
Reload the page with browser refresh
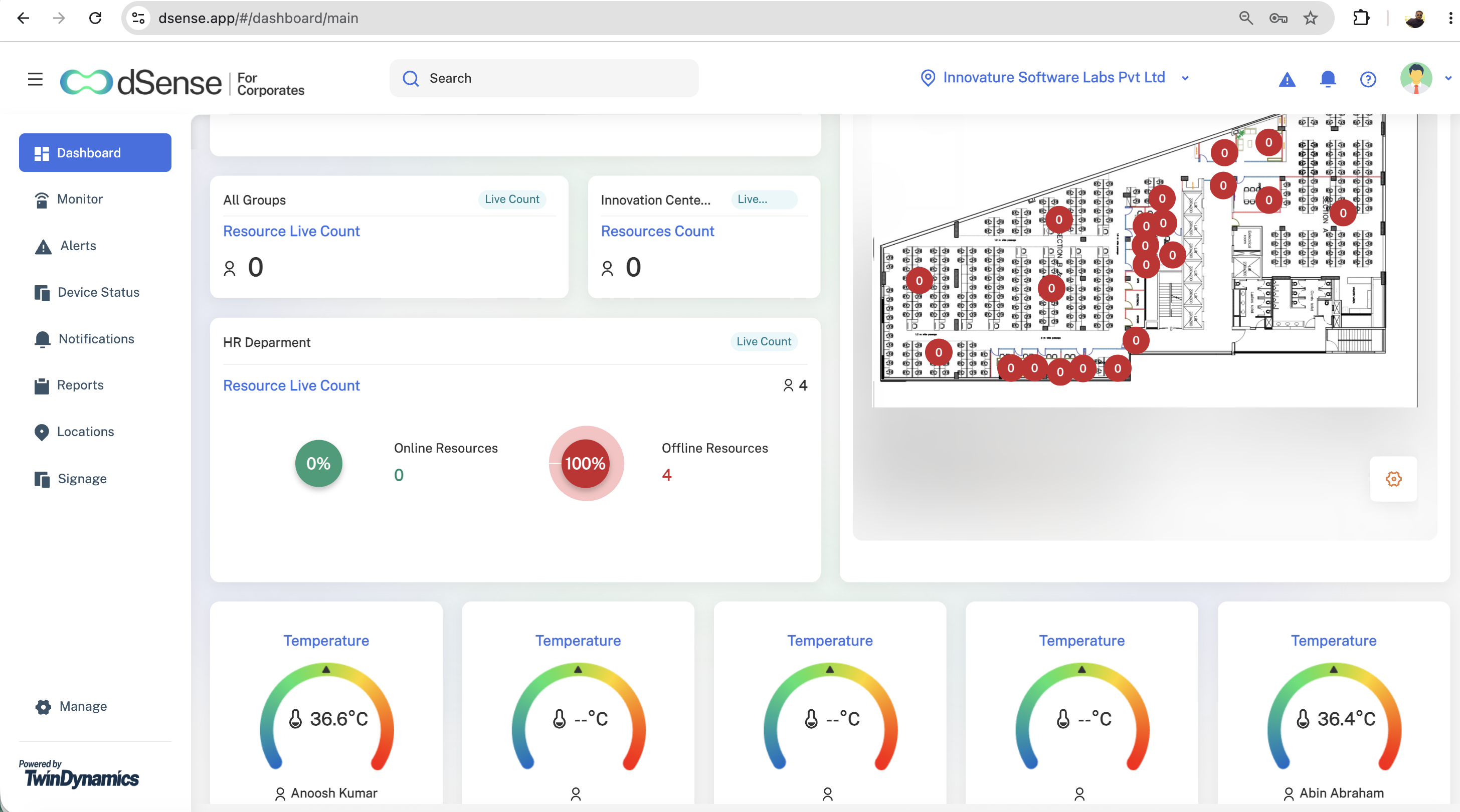[x=95, y=18]
